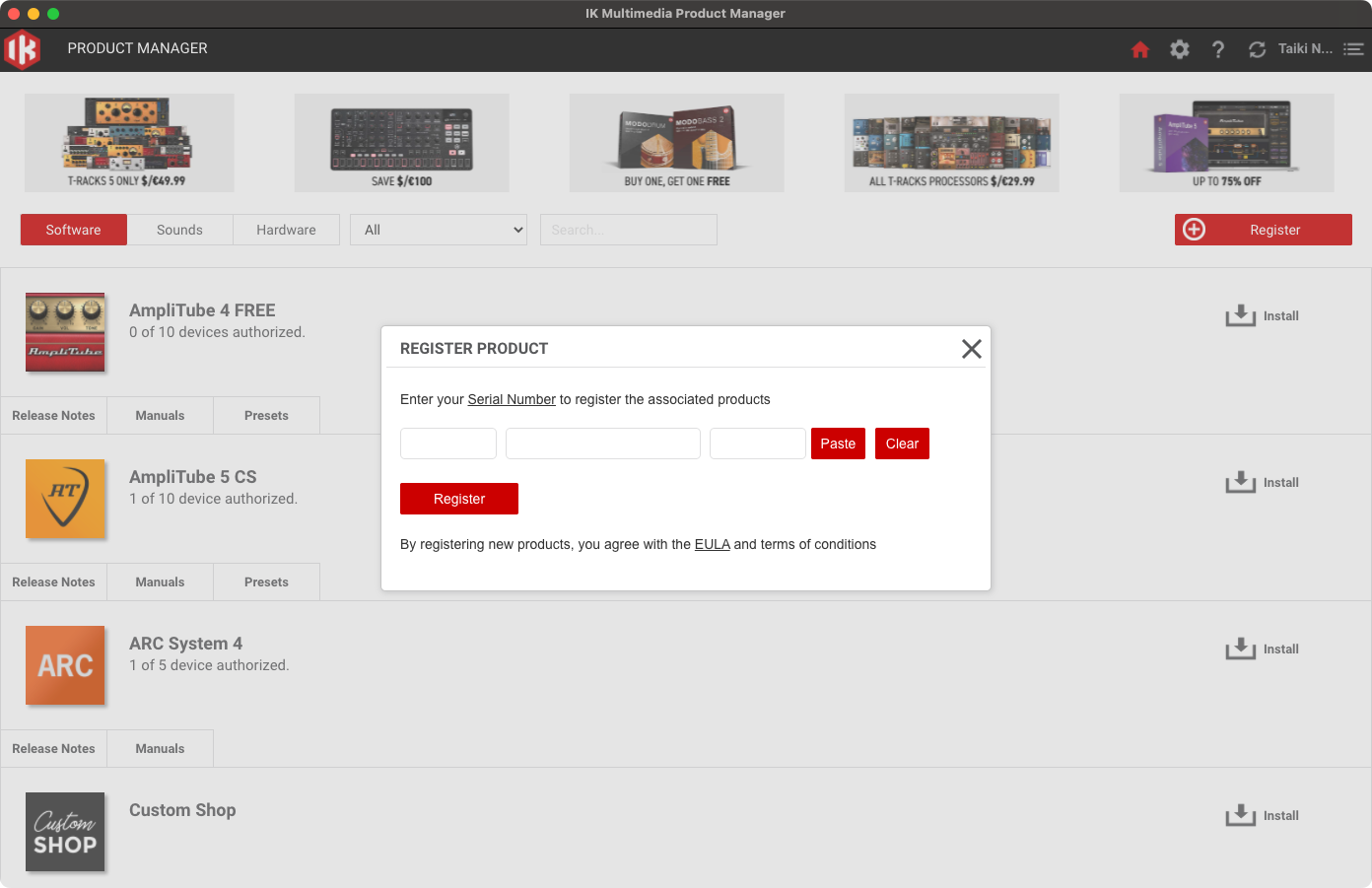Viewport: 1372px width, 888px height.
Task: Click the AmpliTube 4 FREE title
Action: pyautogui.click(x=202, y=310)
